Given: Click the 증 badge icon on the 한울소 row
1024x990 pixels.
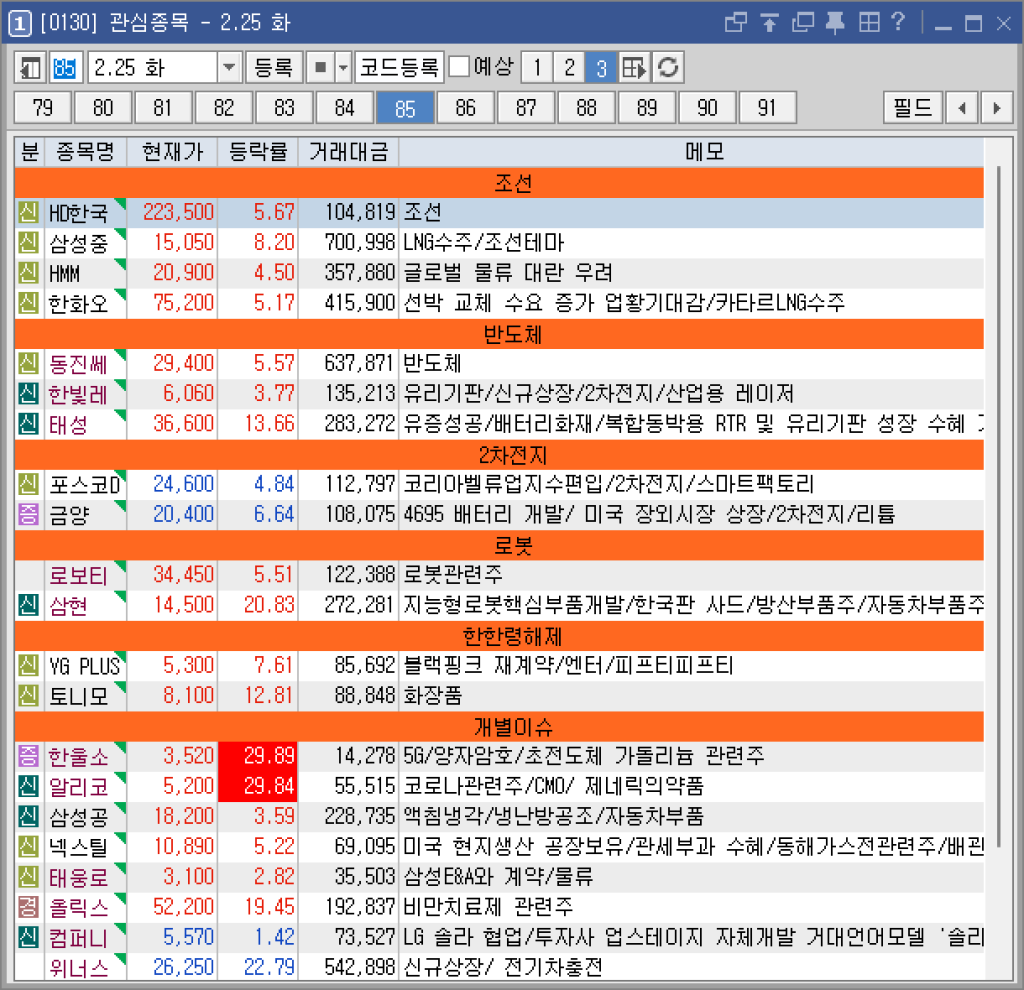Looking at the screenshot, I should pos(28,756).
